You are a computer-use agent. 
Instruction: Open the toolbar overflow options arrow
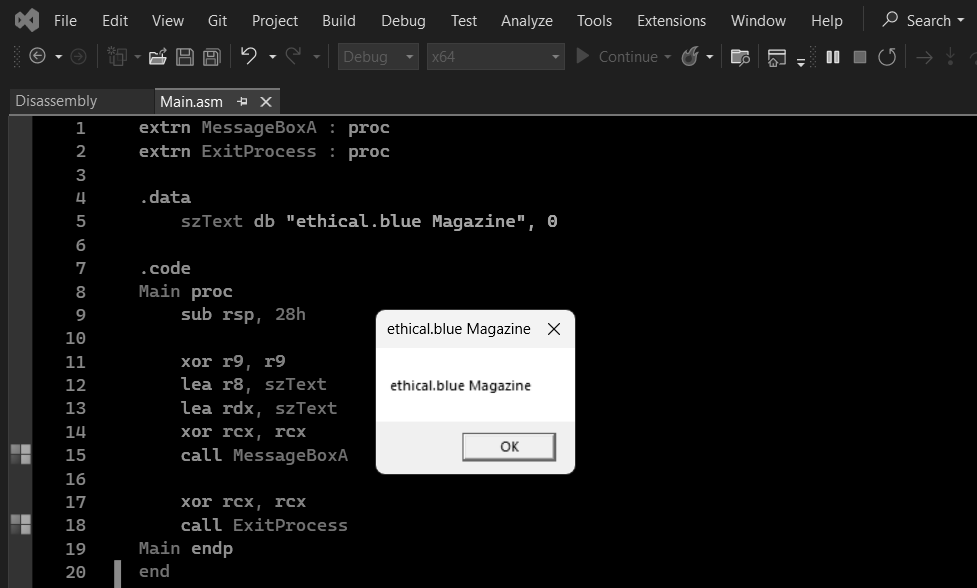[801, 62]
